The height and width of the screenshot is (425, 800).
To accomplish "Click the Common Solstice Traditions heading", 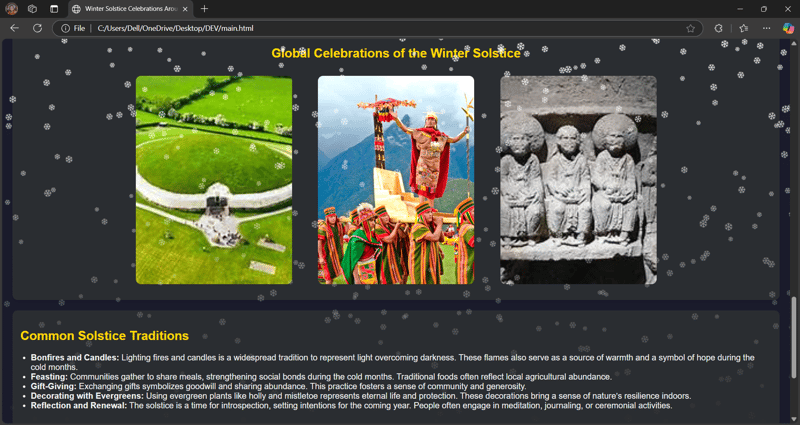I will (105, 336).
